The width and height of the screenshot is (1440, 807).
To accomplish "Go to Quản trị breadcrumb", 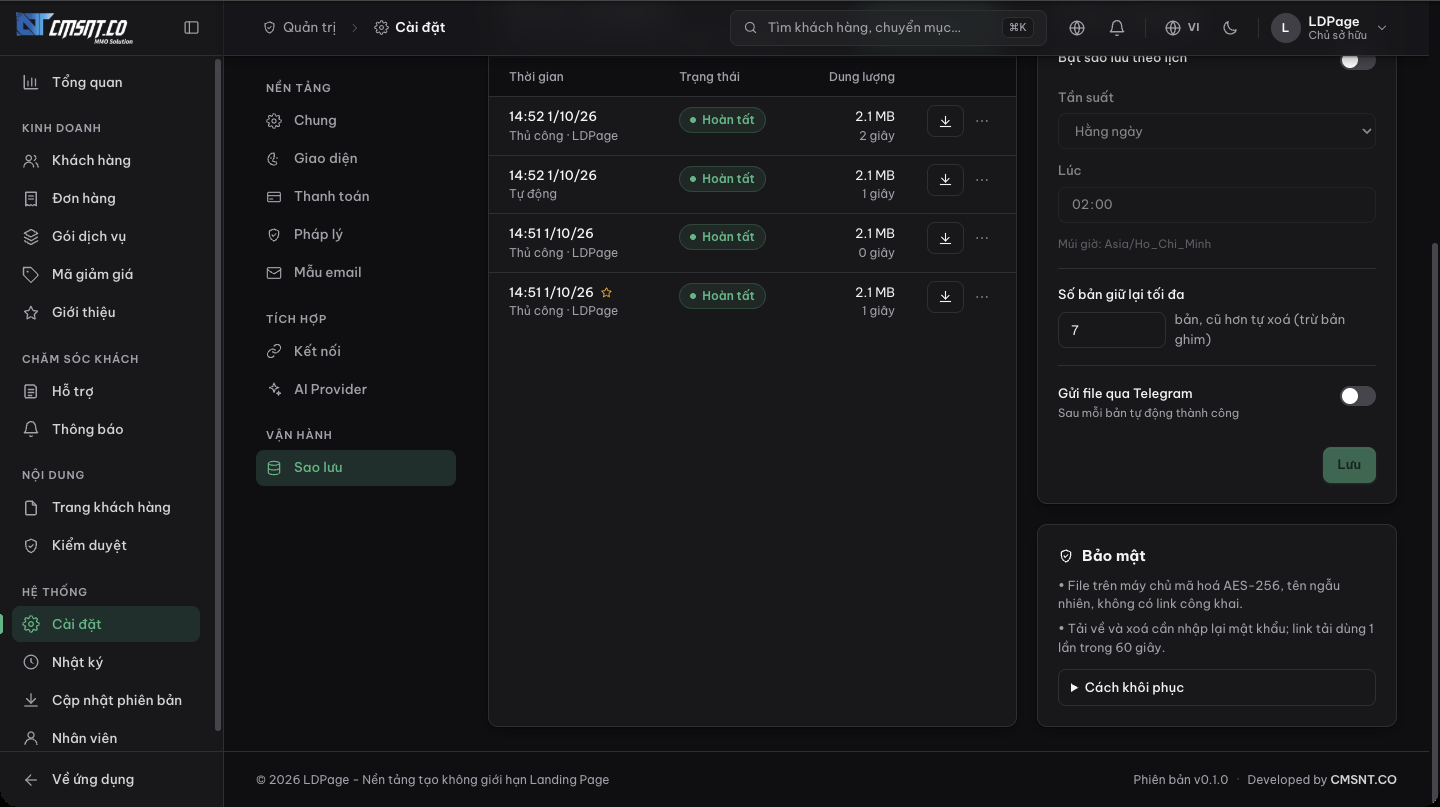I will pos(299,27).
